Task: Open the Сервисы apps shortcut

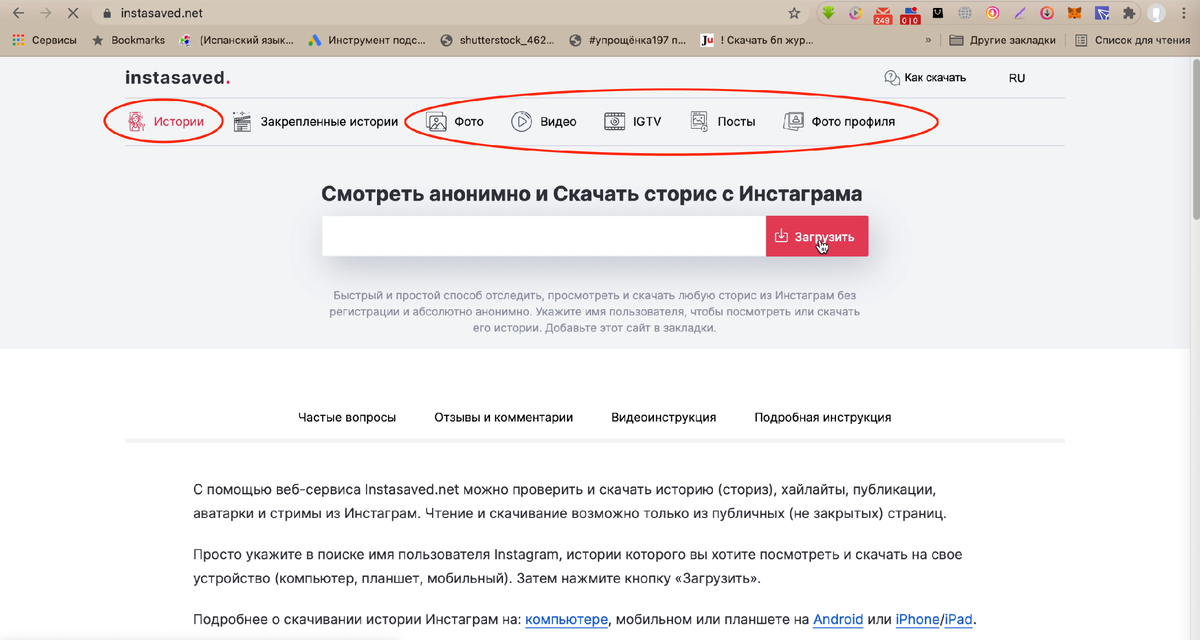Action: pyautogui.click(x=44, y=41)
